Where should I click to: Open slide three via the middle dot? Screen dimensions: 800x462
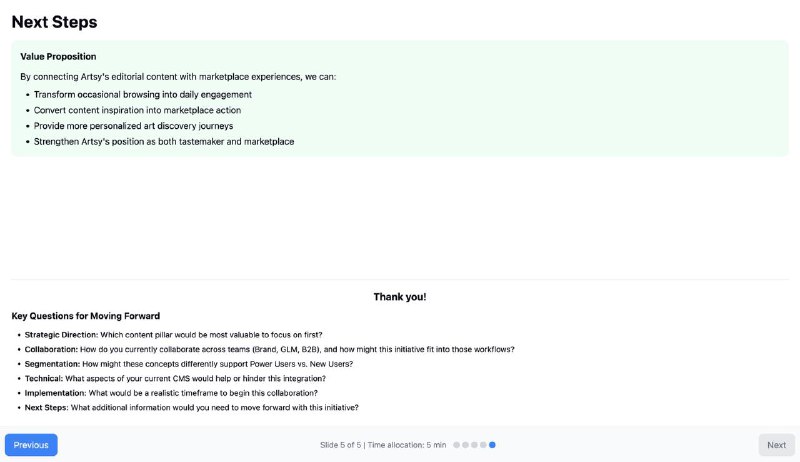[474, 445]
